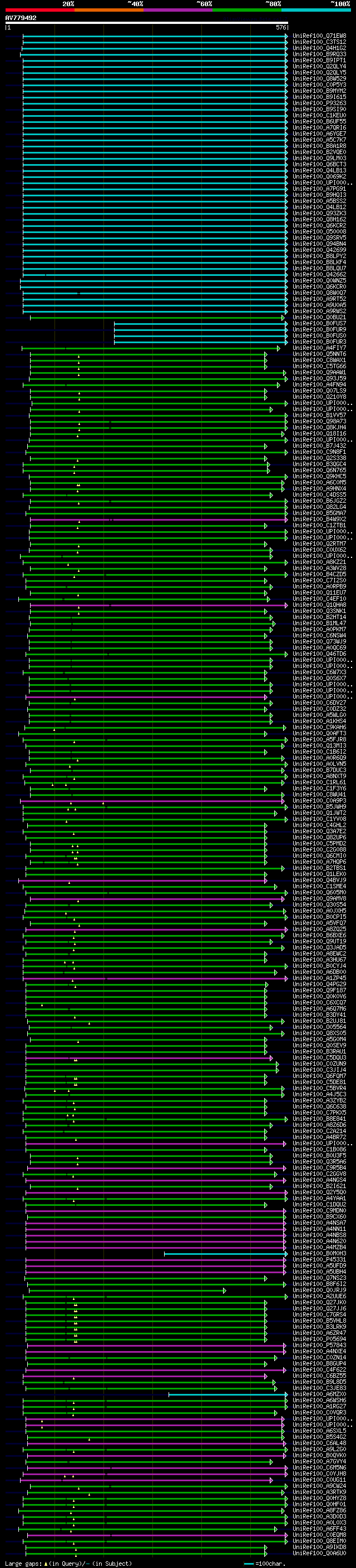Click the cyan ~100% identity legend bar
356x1568 pixels.
pos(316,10)
